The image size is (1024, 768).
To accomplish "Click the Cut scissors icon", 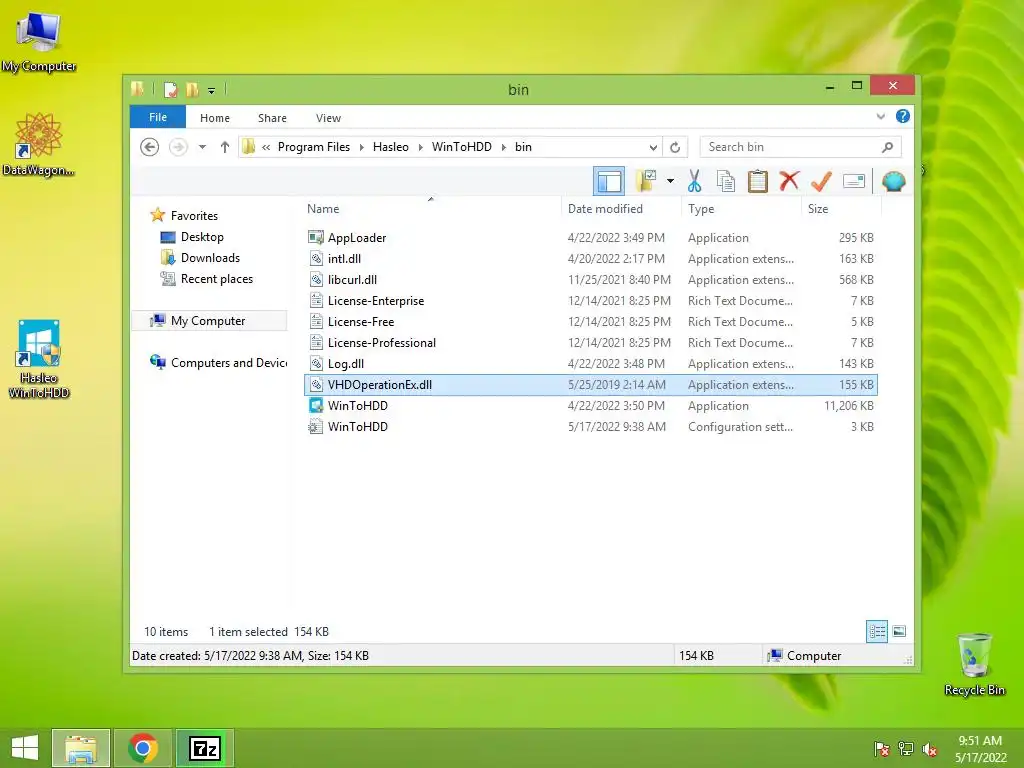I will pos(694,181).
